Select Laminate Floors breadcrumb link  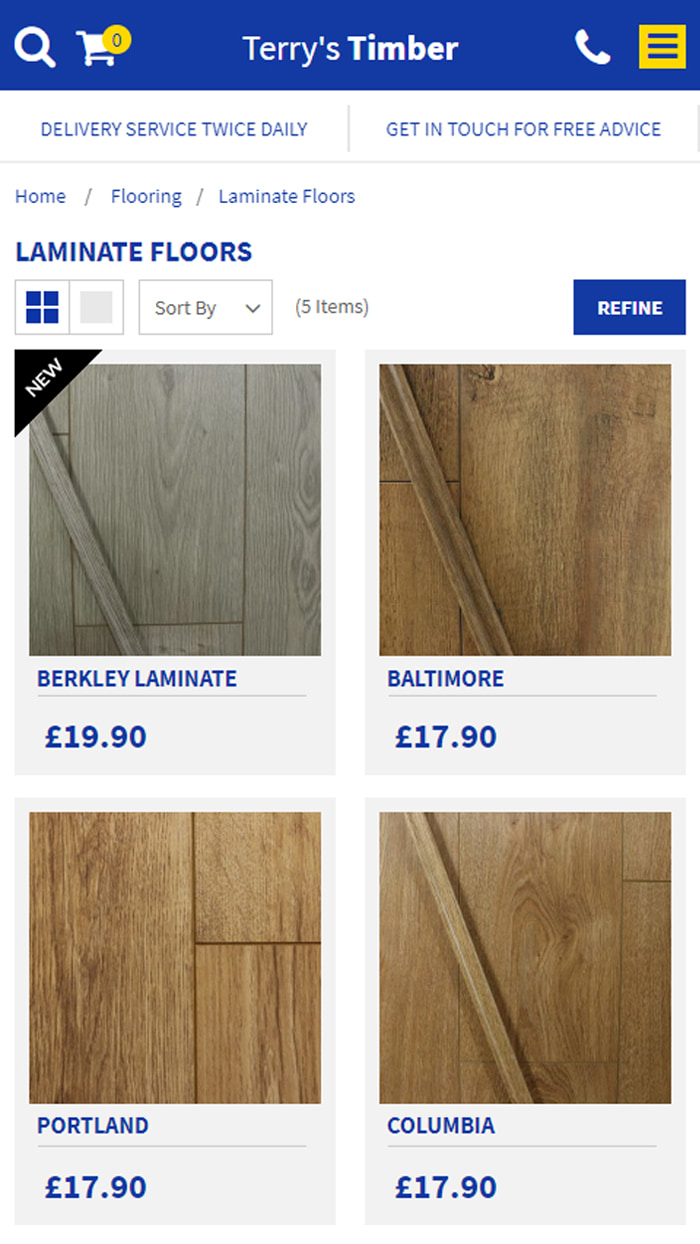pyautogui.click(x=287, y=196)
